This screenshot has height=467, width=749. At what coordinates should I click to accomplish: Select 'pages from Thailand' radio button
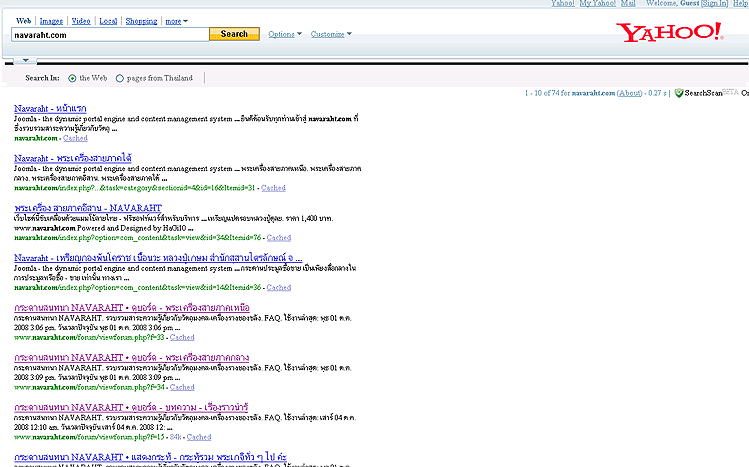point(119,78)
